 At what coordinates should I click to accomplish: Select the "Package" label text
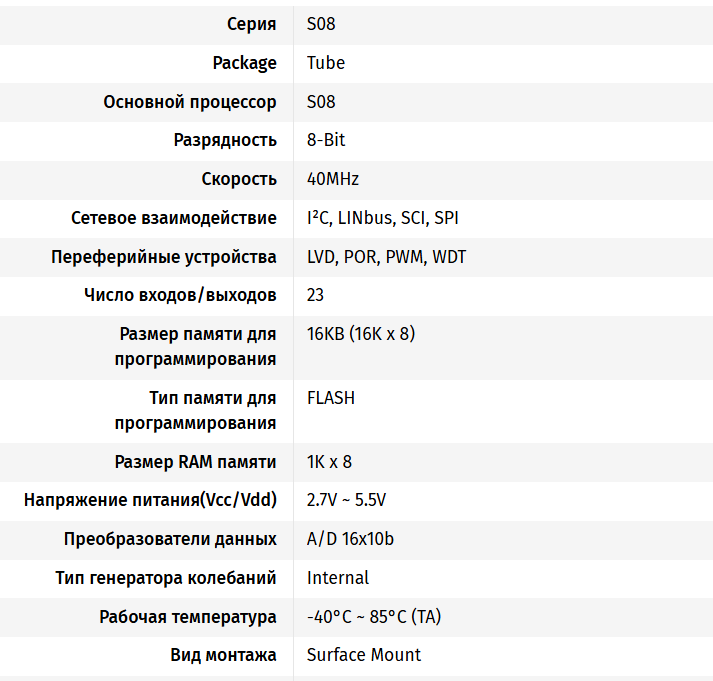point(244,63)
